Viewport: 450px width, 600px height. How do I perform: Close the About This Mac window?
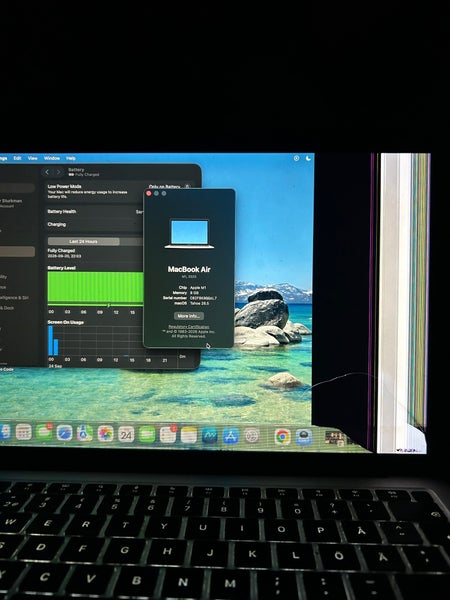(149, 193)
